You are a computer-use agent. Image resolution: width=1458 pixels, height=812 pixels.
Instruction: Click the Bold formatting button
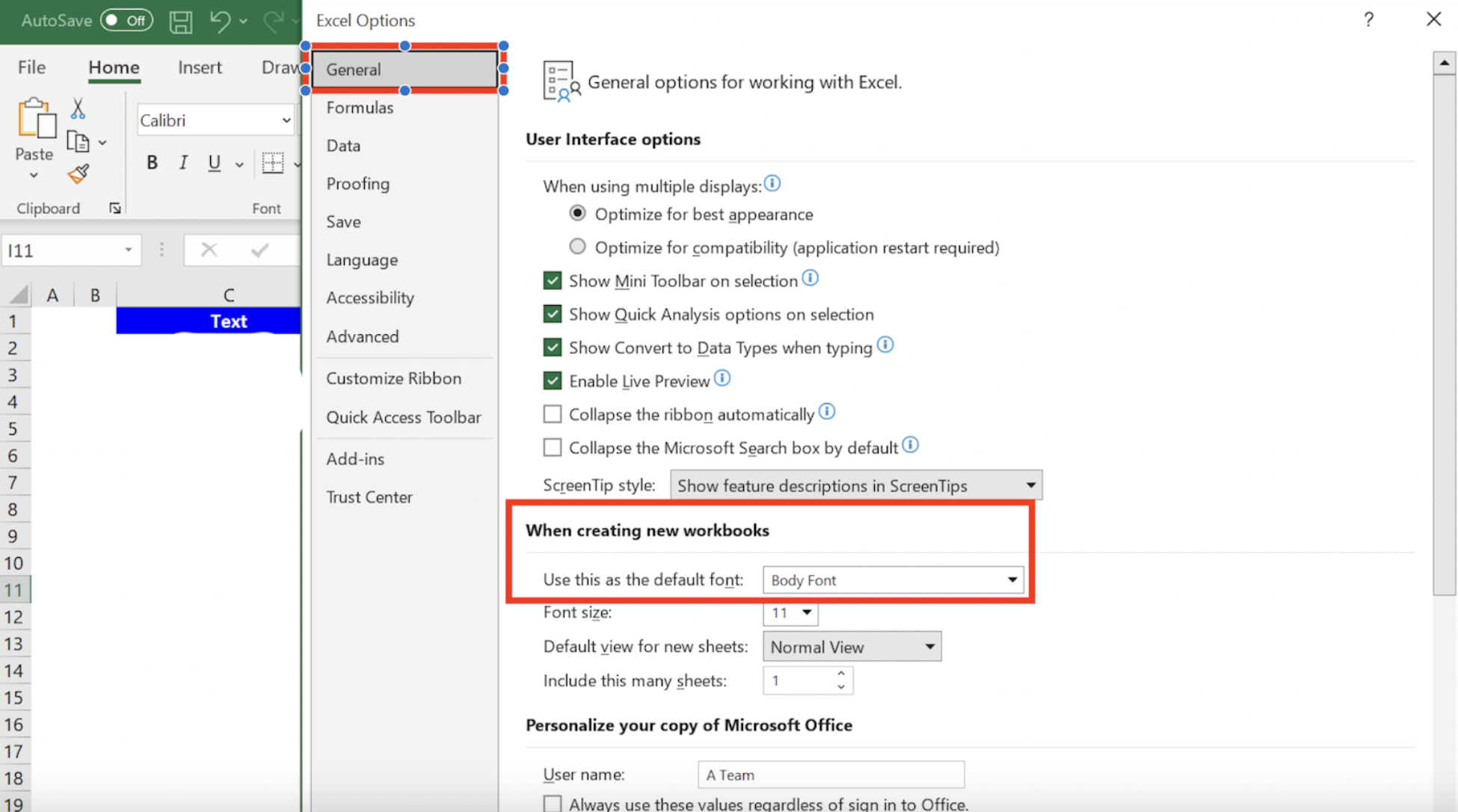click(x=152, y=162)
